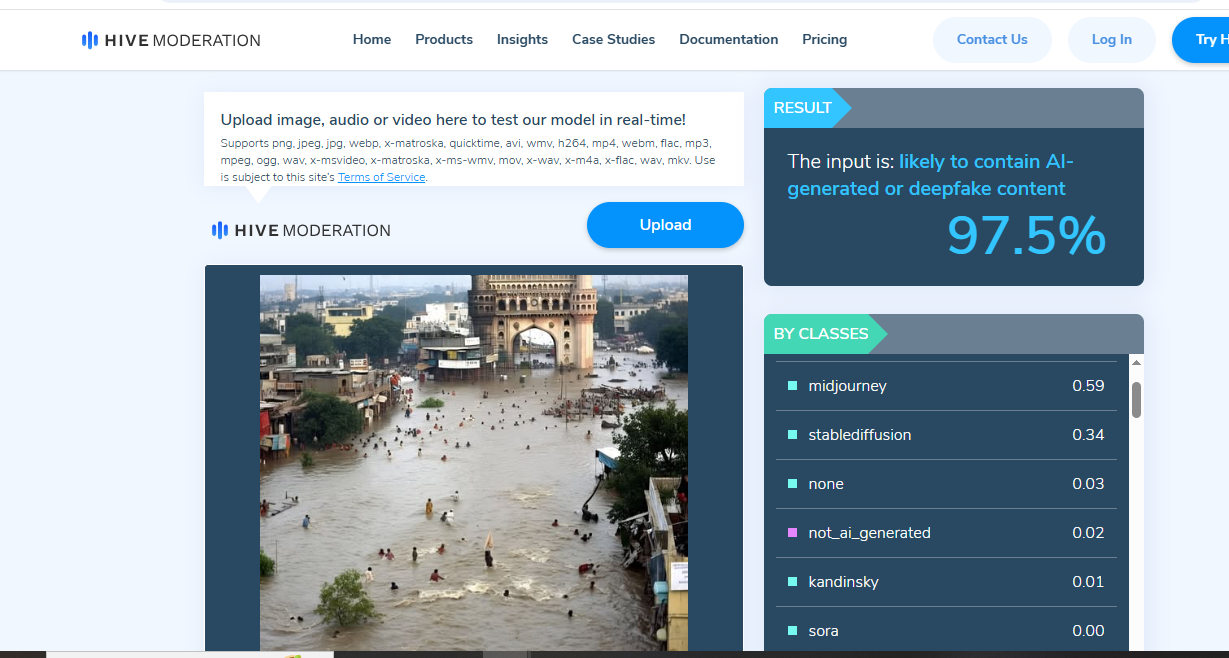Image resolution: width=1229 pixels, height=658 pixels.
Task: Click the not_ai_generated class label
Action: point(869,533)
